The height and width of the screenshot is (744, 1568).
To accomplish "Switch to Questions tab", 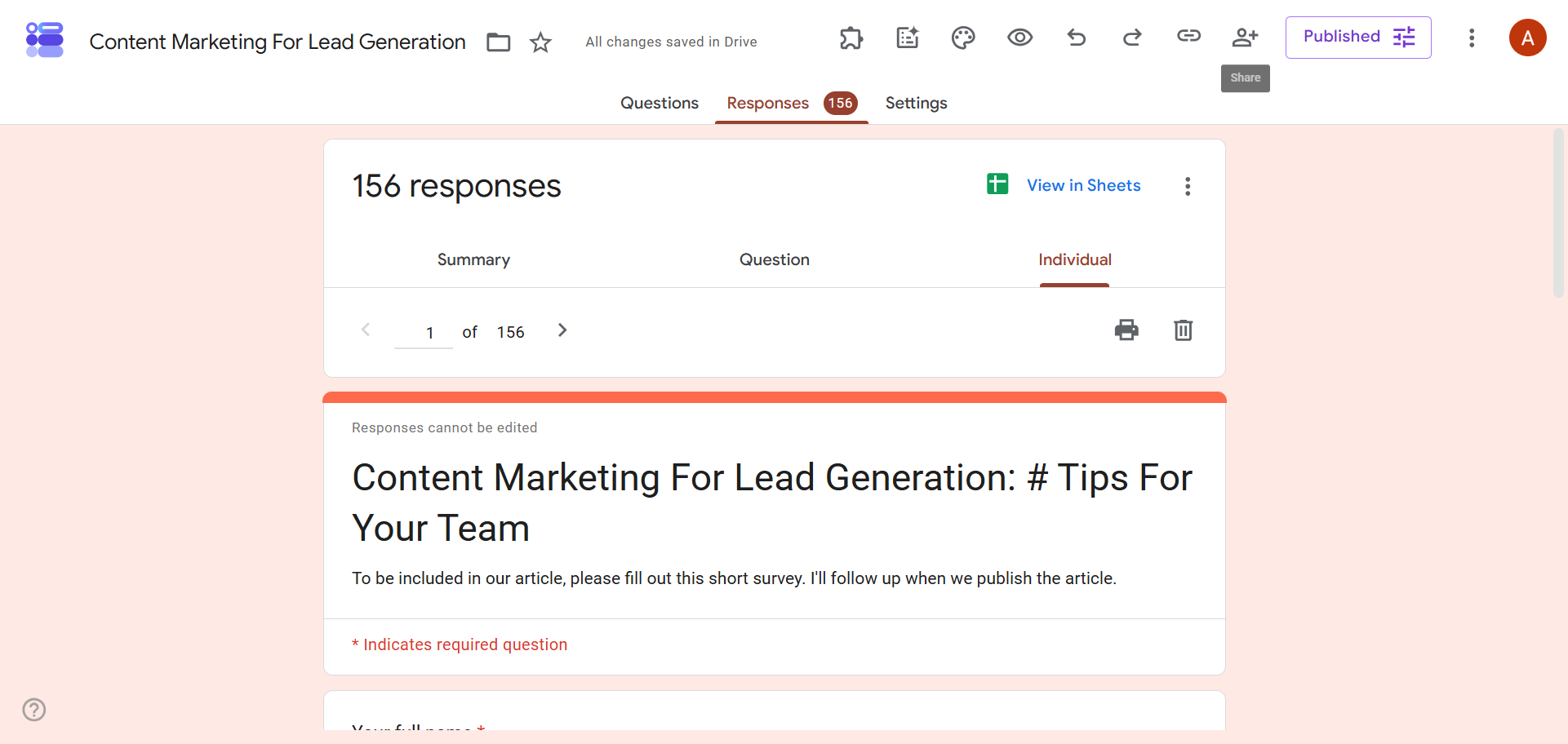I will coord(660,103).
